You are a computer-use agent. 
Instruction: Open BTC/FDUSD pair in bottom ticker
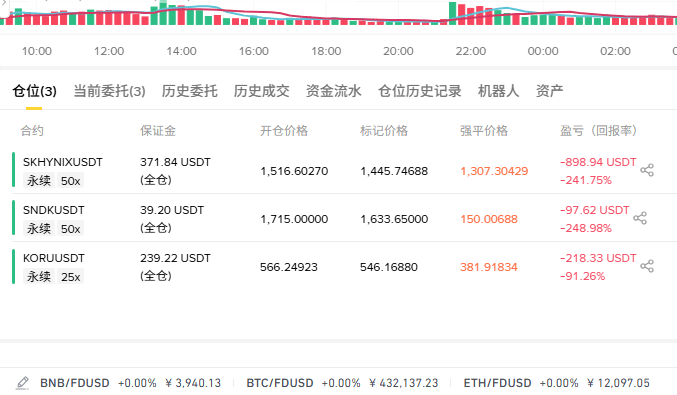(x=280, y=383)
